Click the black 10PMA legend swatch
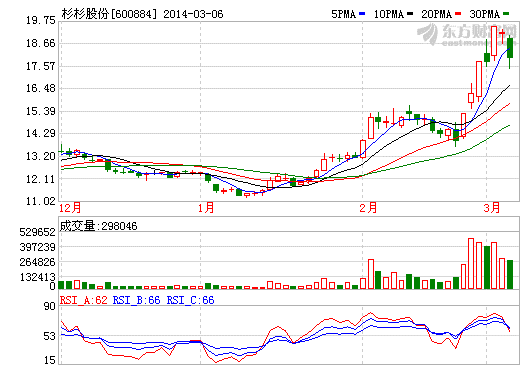The height and width of the screenshot is (365, 520). pyautogui.click(x=410, y=14)
